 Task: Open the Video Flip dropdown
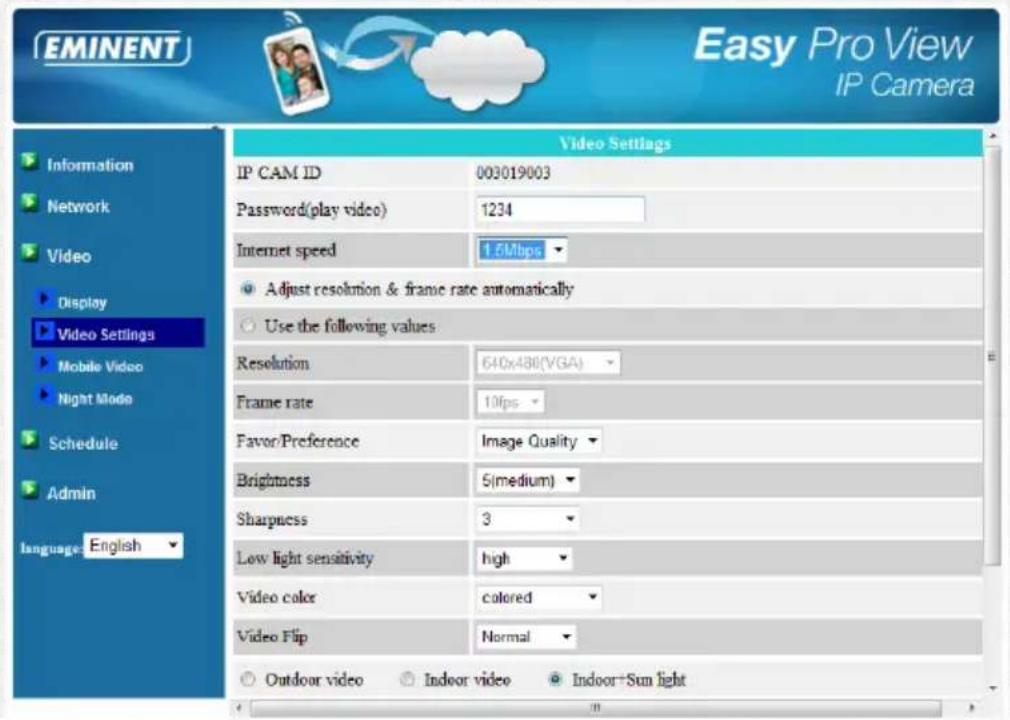[526, 637]
